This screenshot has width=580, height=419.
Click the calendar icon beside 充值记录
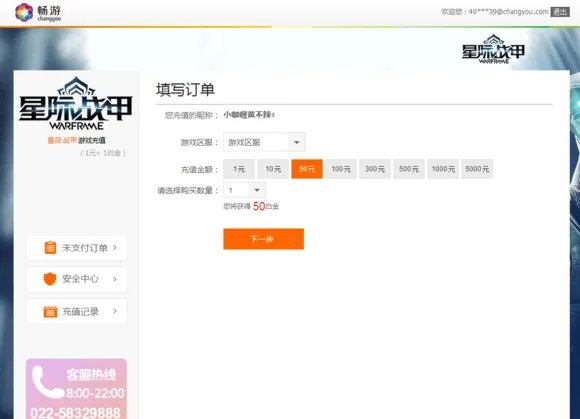(50, 311)
